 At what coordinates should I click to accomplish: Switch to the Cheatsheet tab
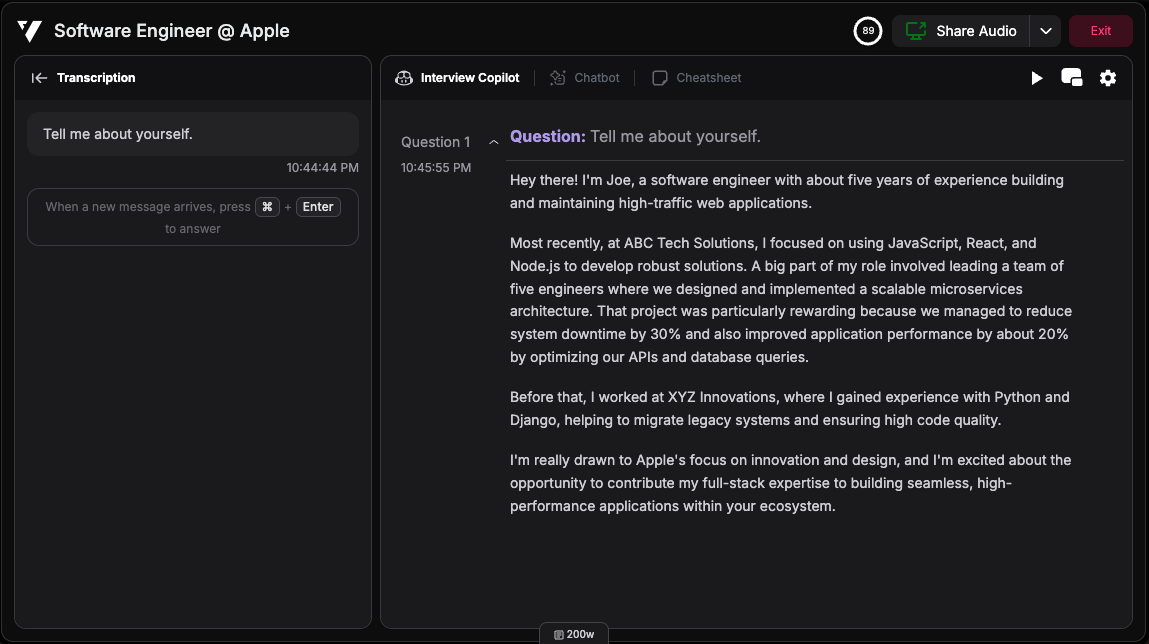click(708, 78)
